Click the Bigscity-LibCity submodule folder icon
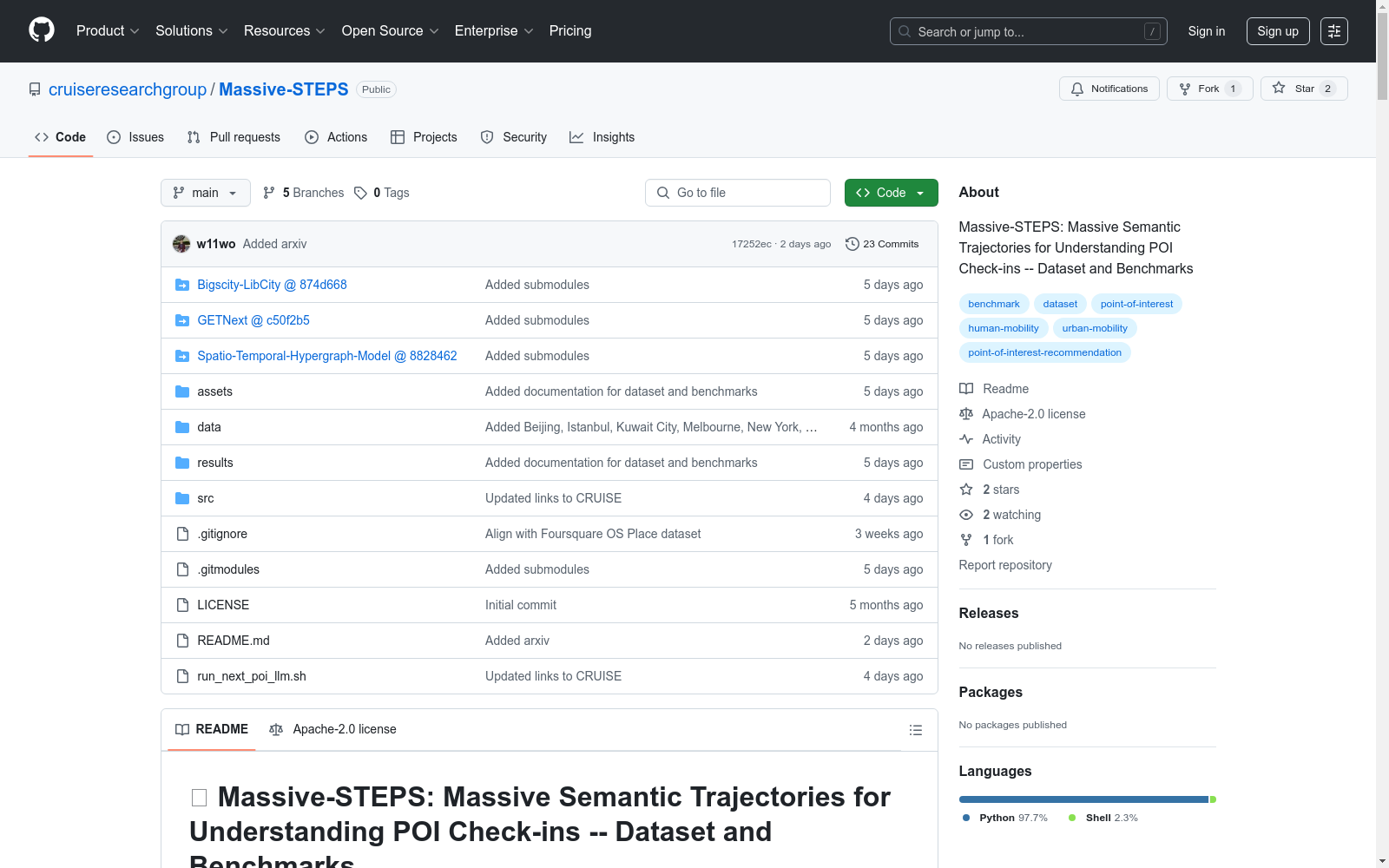 (x=182, y=285)
